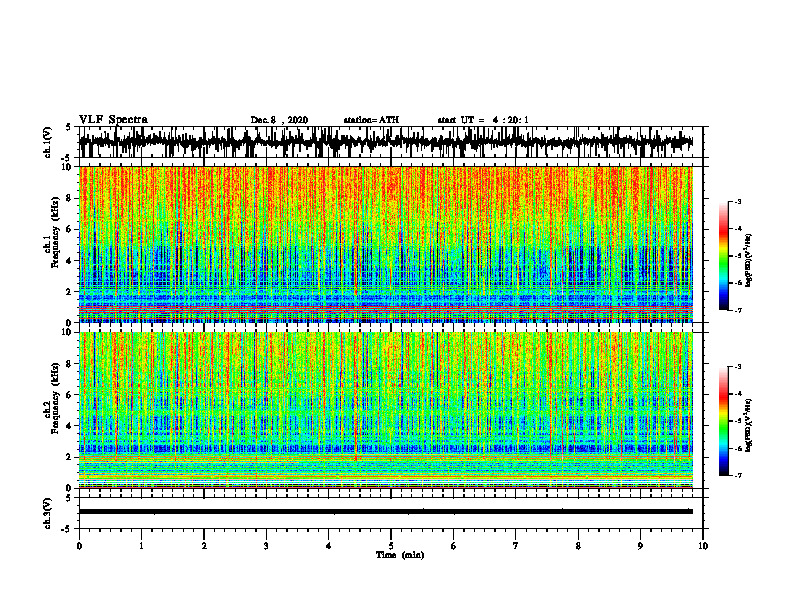
Task: Click the ch.2 color scale bar
Action: click(724, 421)
